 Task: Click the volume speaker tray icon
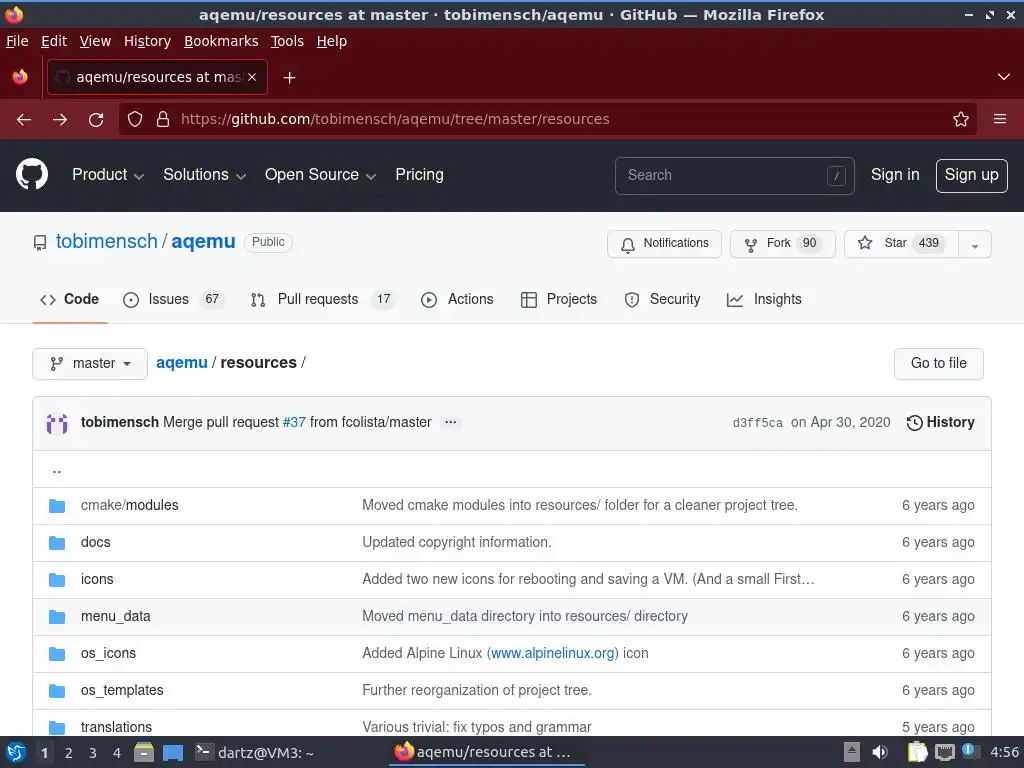point(880,752)
